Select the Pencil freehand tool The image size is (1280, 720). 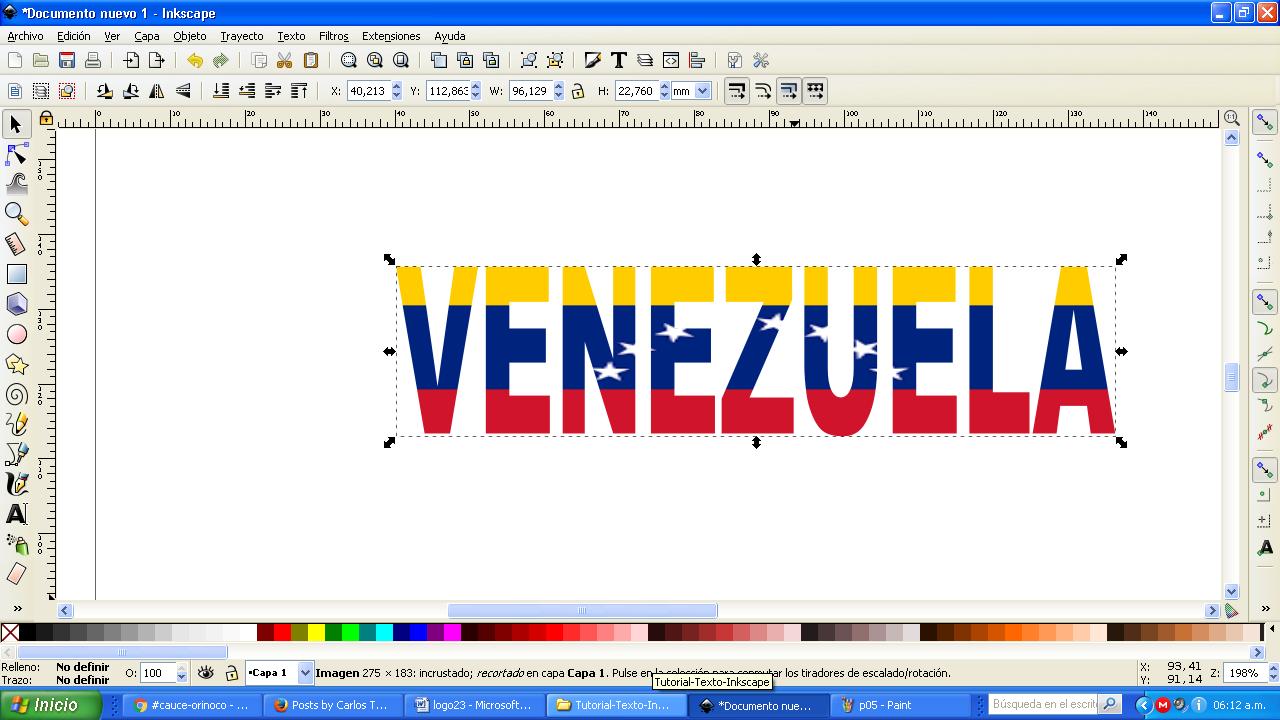(16, 424)
